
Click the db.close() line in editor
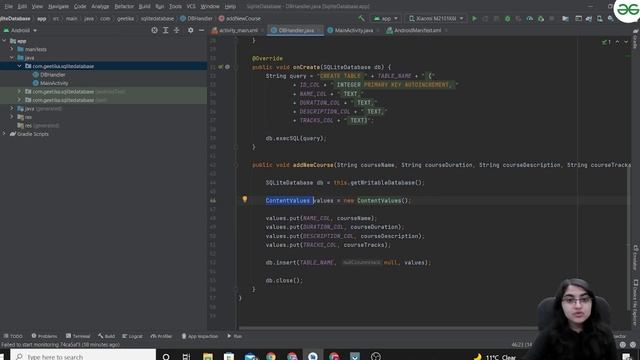pyautogui.click(x=284, y=280)
